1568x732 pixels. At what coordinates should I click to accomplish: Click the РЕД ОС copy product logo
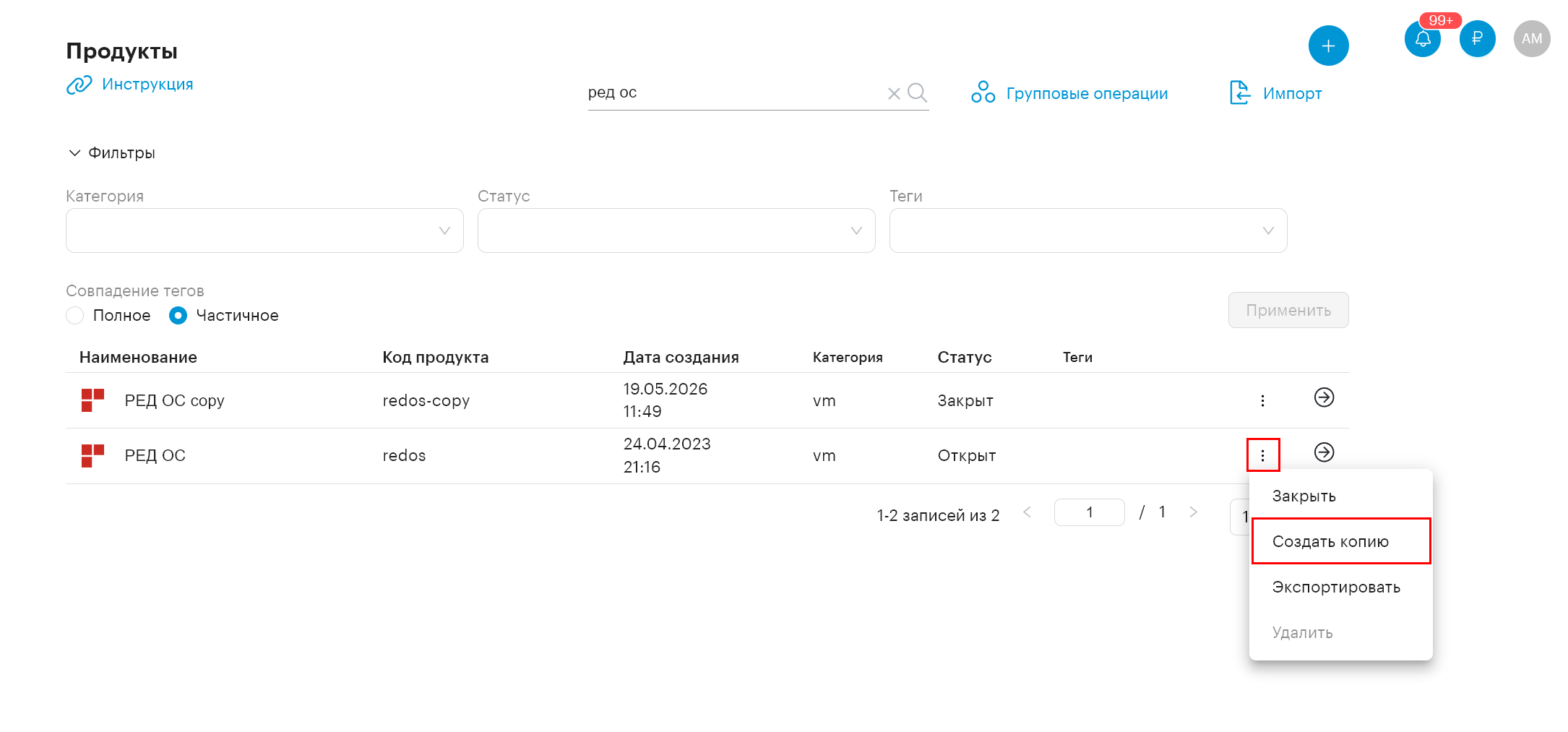[x=92, y=400]
